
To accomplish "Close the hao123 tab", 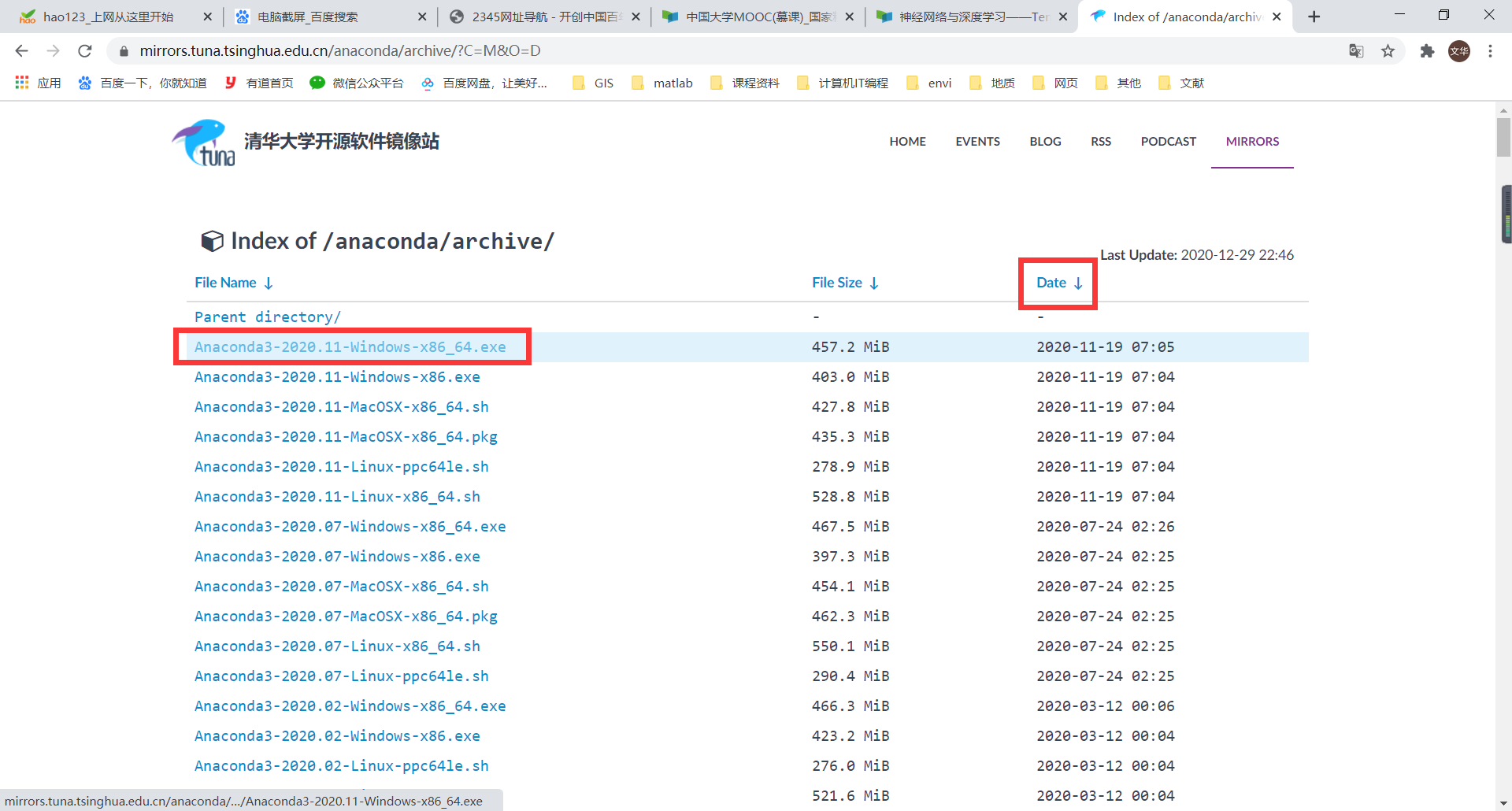I will (207, 17).
